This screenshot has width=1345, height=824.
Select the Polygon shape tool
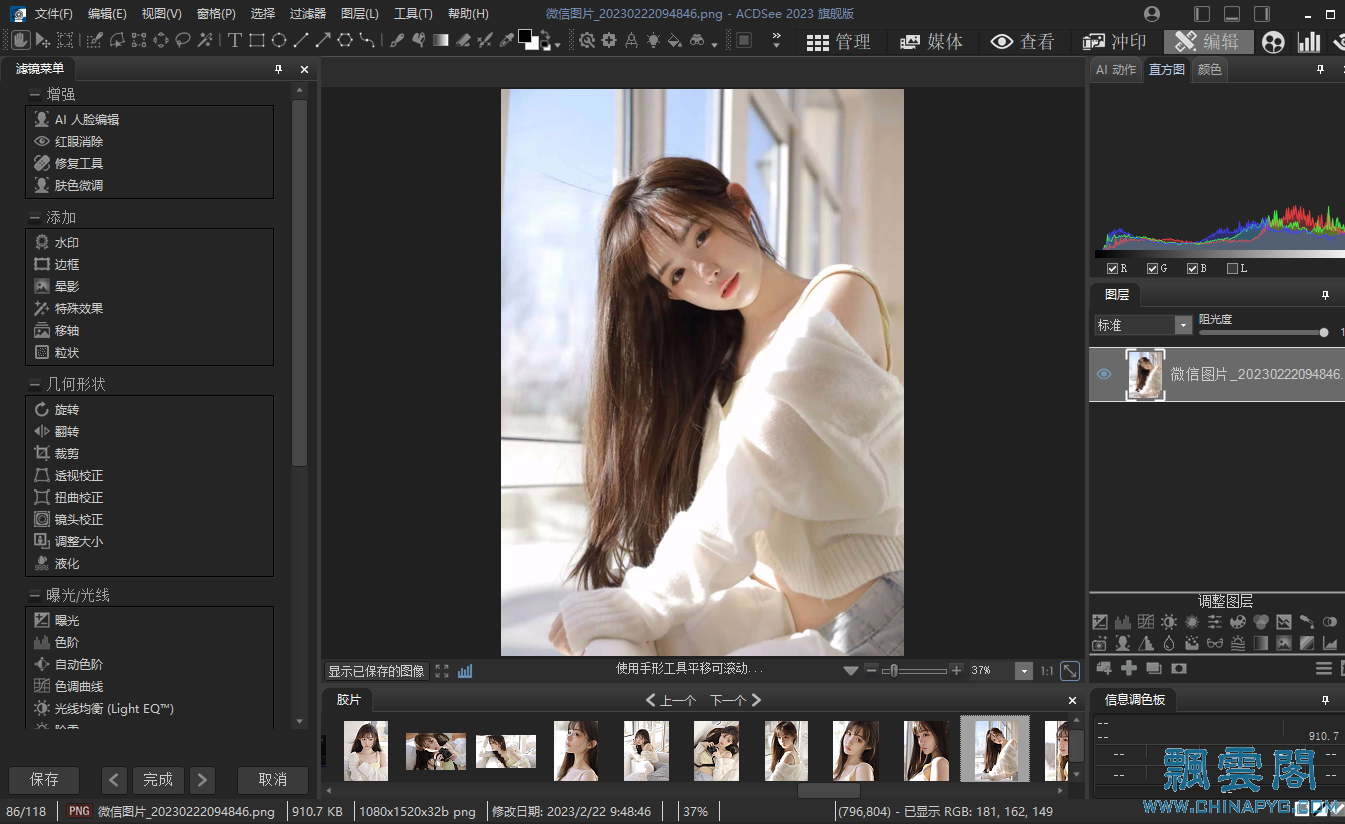tap(345, 40)
